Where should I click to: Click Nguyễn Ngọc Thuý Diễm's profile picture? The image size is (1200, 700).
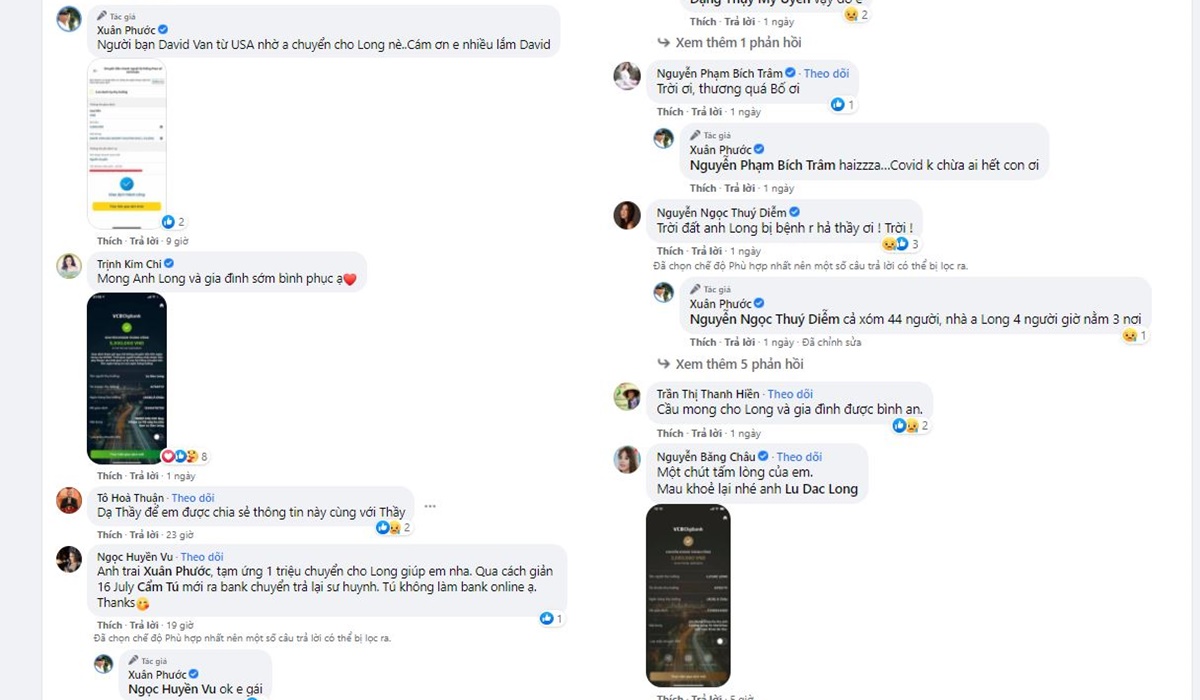point(627,215)
